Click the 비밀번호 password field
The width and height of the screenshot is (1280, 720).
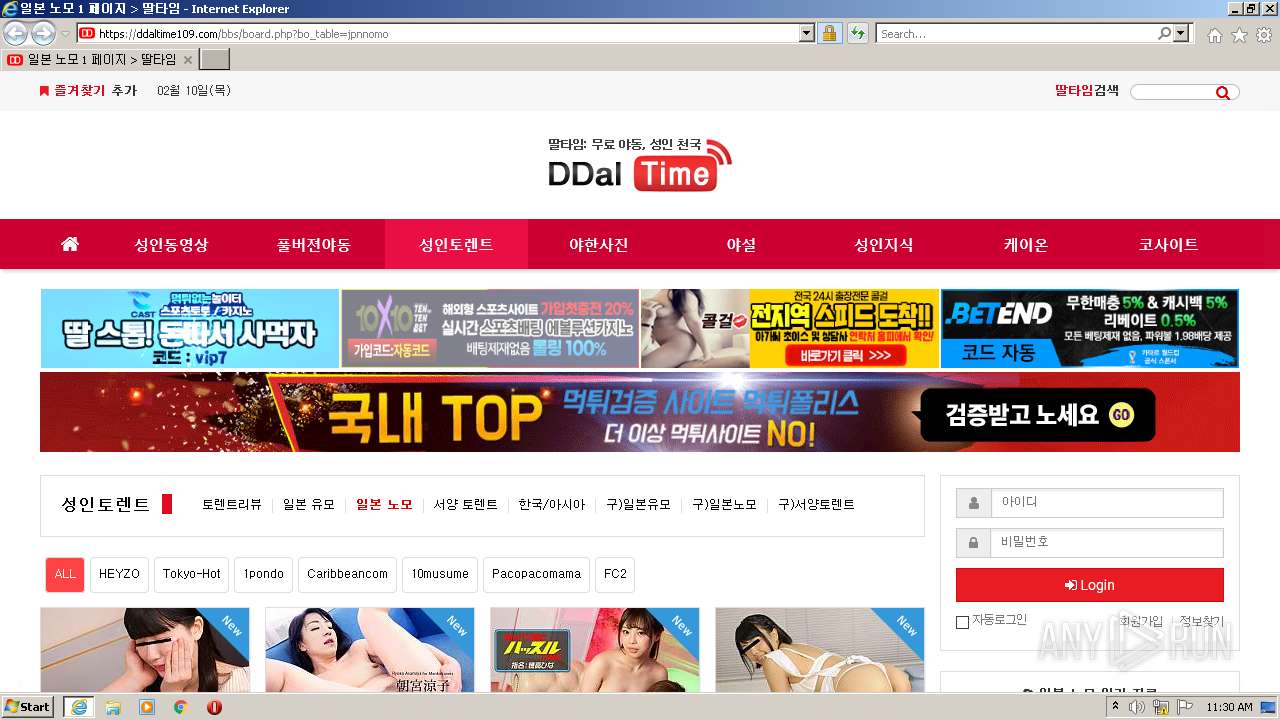point(1106,543)
